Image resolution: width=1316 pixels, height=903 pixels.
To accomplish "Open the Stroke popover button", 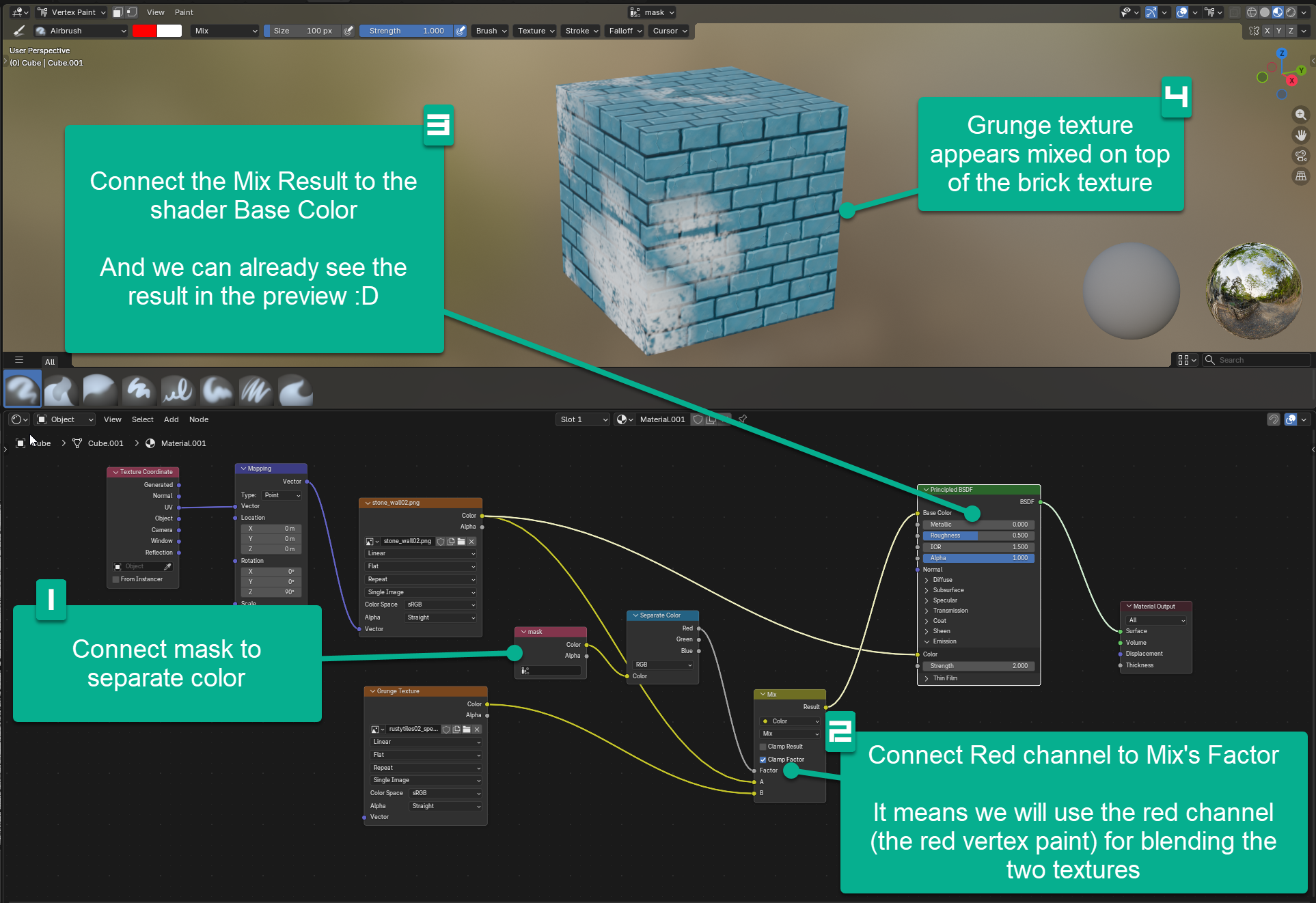I will point(581,31).
